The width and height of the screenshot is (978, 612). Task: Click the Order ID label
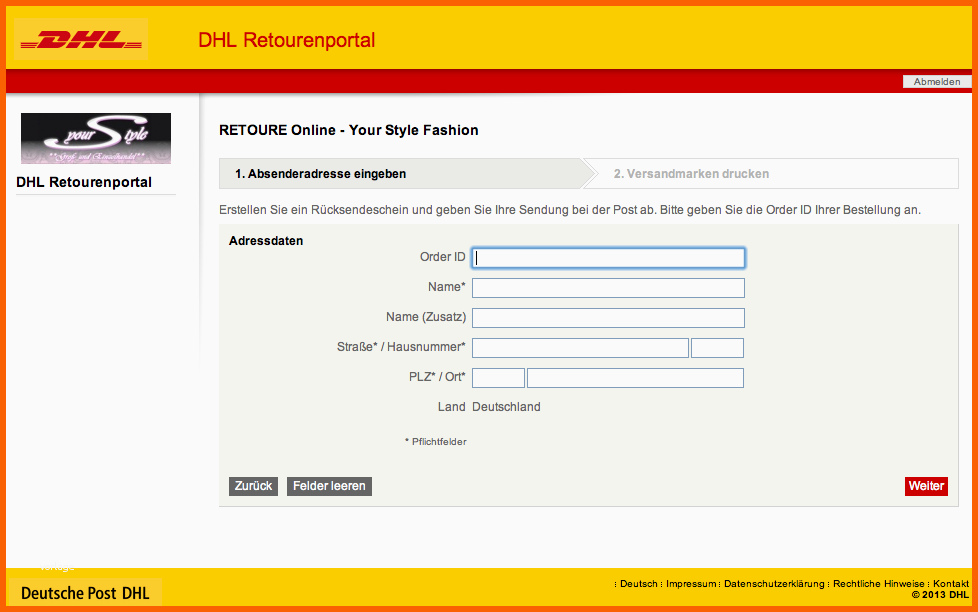pos(442,257)
